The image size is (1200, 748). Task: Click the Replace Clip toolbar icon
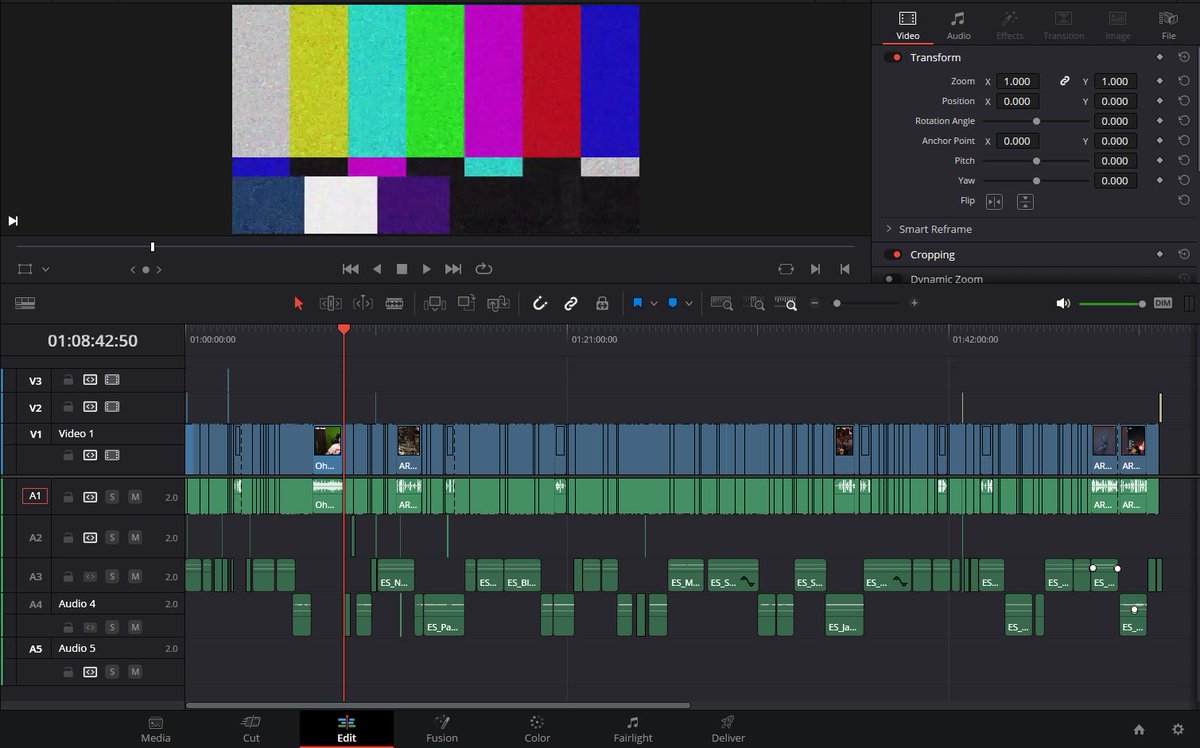point(499,303)
